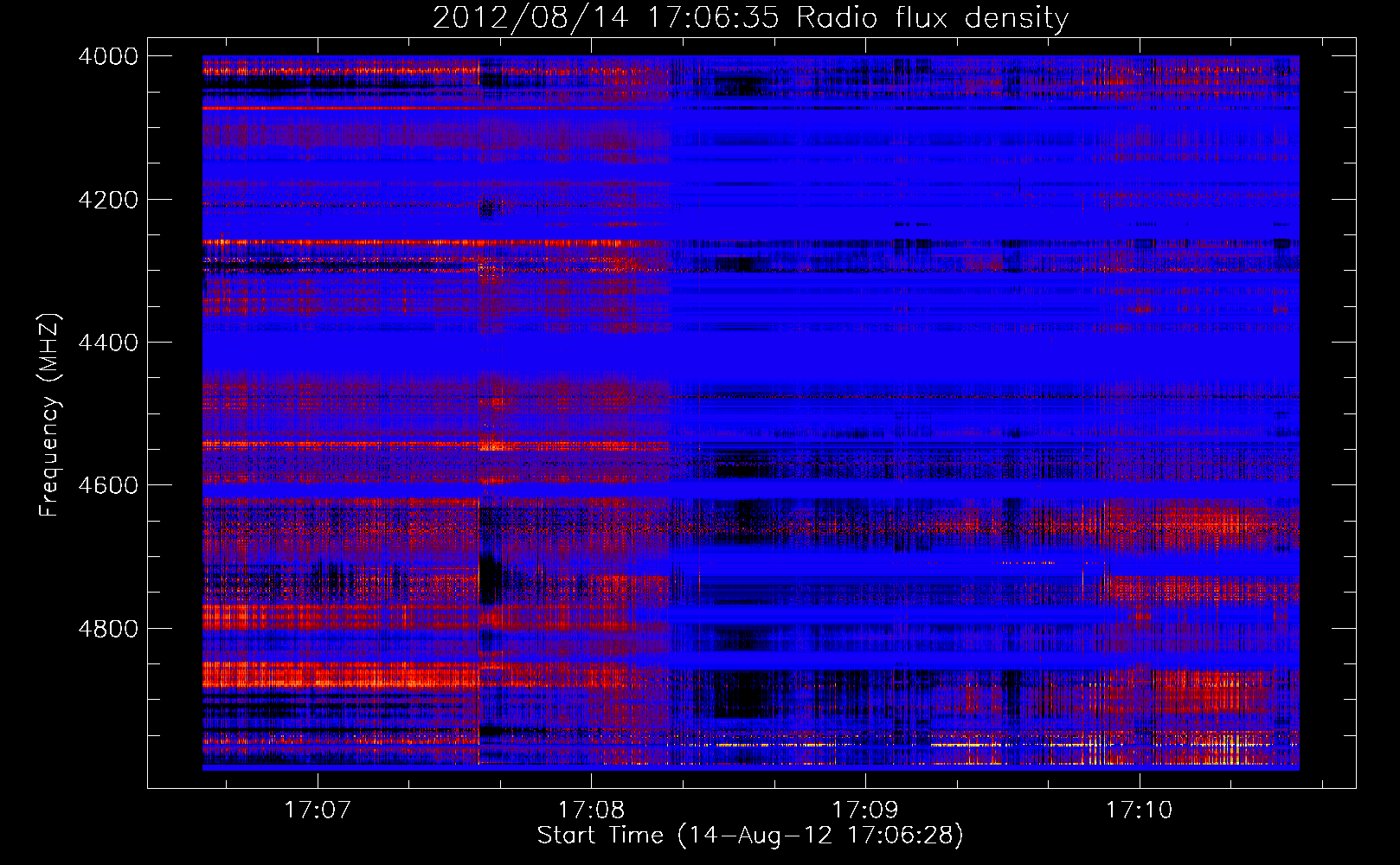Click the '4200' frequency axis label
The image size is (1400, 865).
pyautogui.click(x=108, y=200)
